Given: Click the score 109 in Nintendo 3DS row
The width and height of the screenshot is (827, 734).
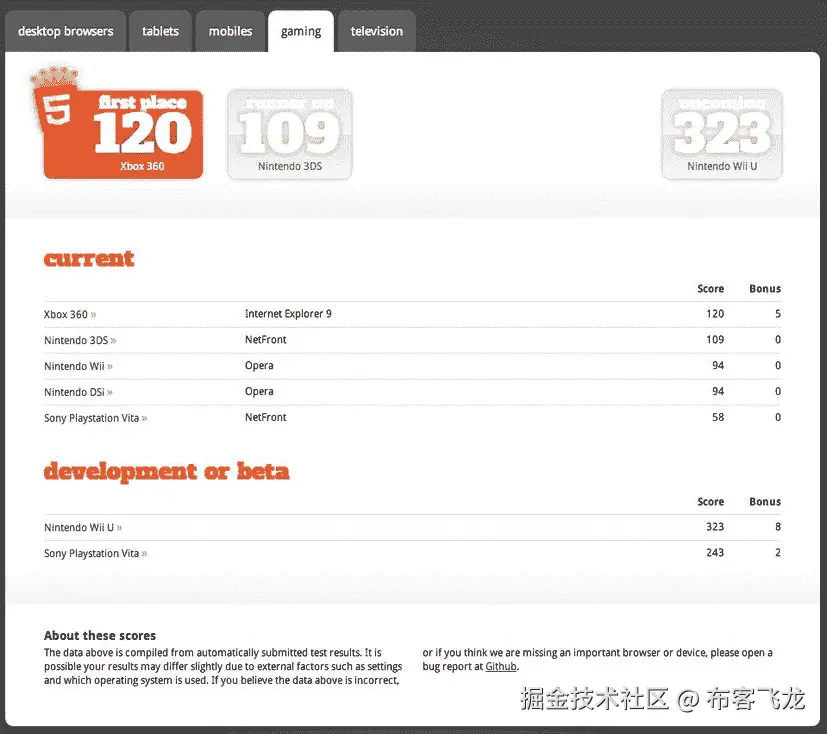Looking at the screenshot, I should (x=715, y=340).
